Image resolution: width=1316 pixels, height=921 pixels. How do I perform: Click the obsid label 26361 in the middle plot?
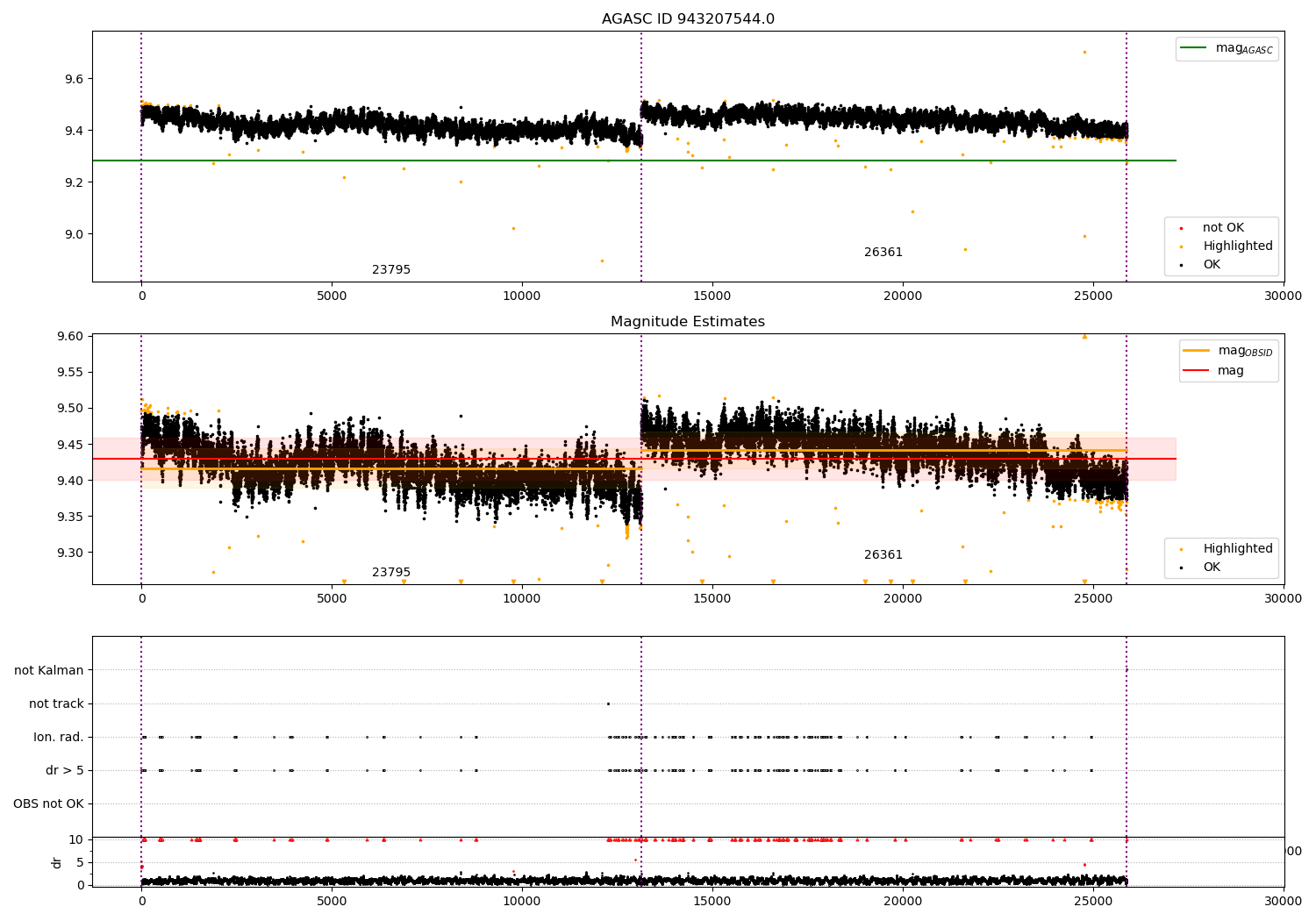point(883,555)
